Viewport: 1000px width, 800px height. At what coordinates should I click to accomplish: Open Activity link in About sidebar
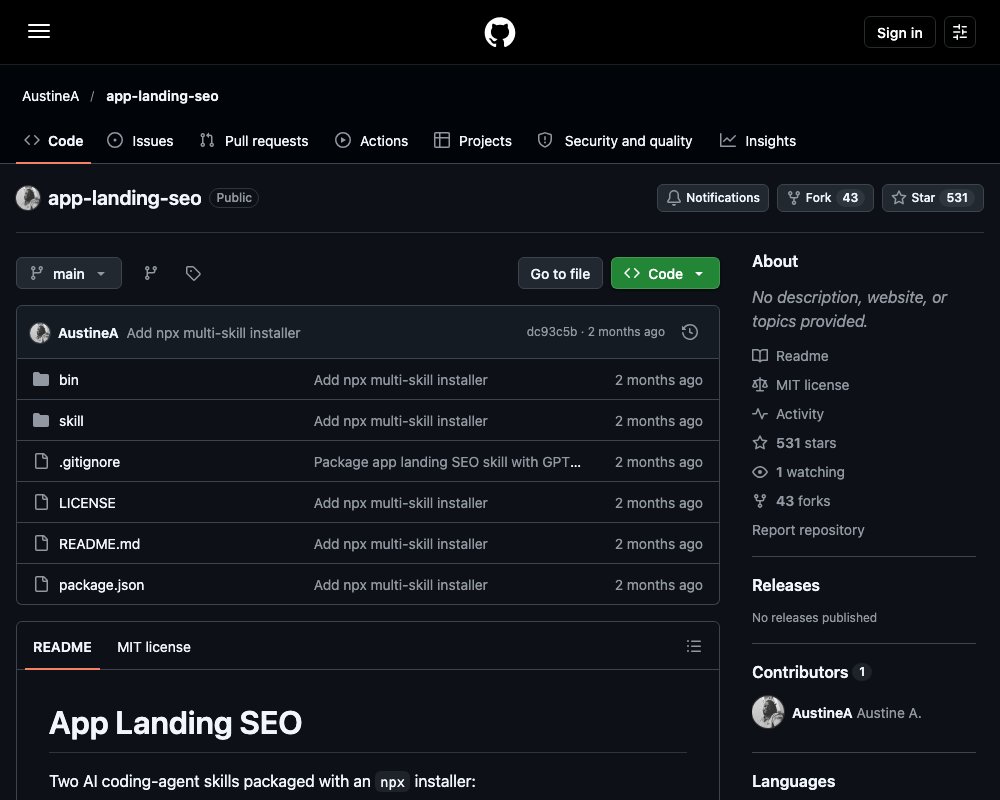coord(788,414)
